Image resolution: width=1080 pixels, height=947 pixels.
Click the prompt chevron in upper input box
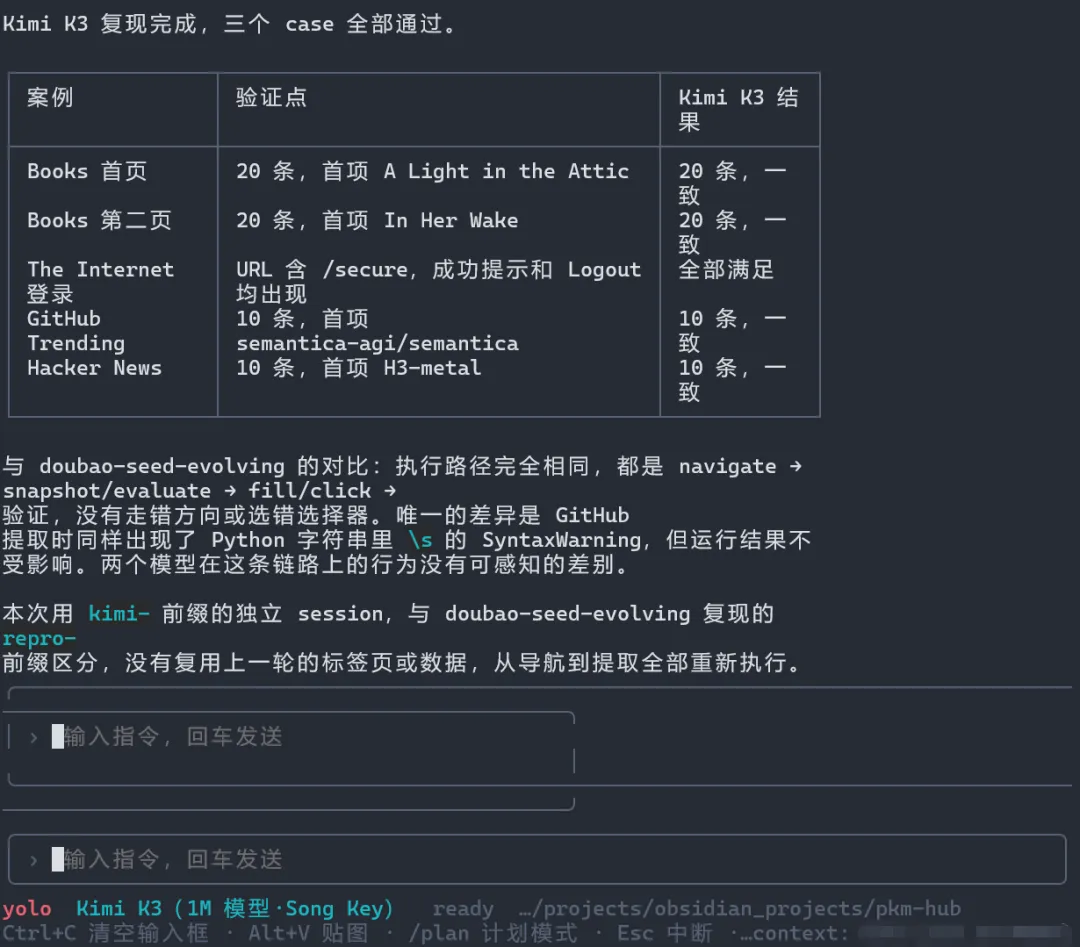pyautogui.click(x=33, y=738)
